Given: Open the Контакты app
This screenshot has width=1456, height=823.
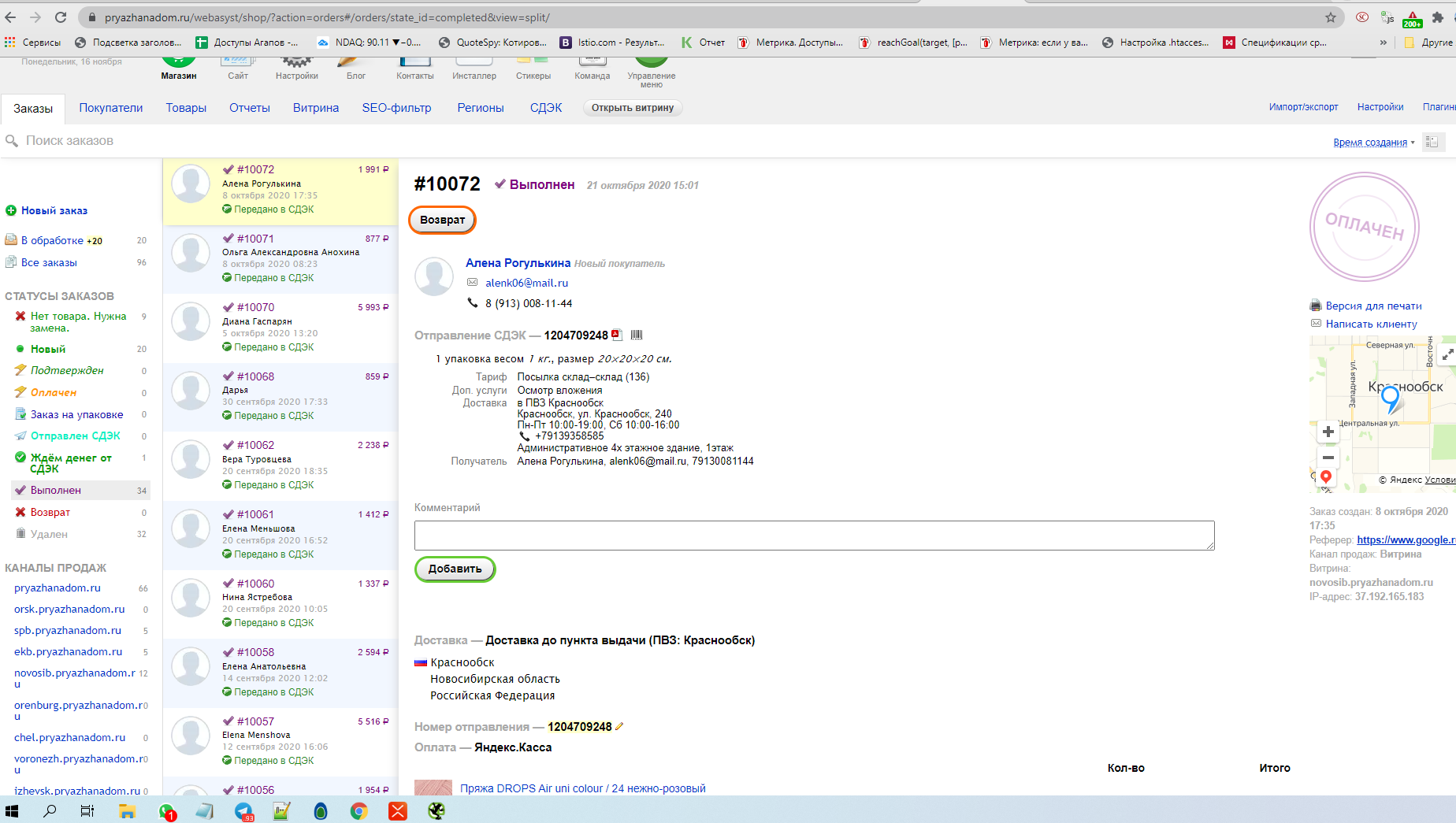Looking at the screenshot, I should click(x=415, y=69).
